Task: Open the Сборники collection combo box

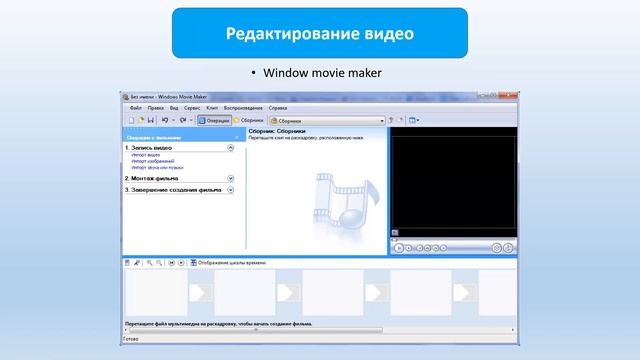Action: click(x=327, y=121)
